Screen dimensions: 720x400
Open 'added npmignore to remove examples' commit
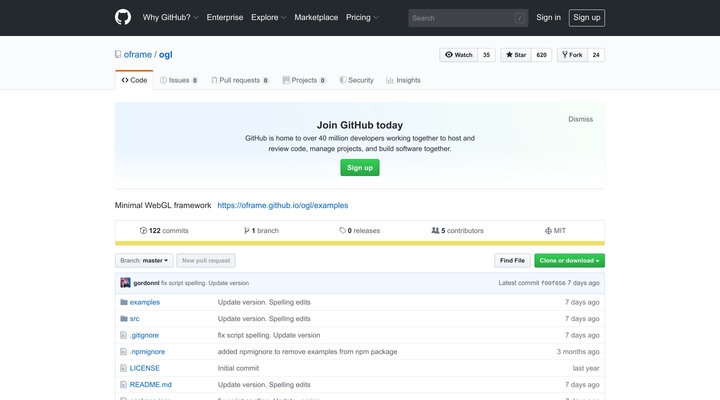[308, 352]
